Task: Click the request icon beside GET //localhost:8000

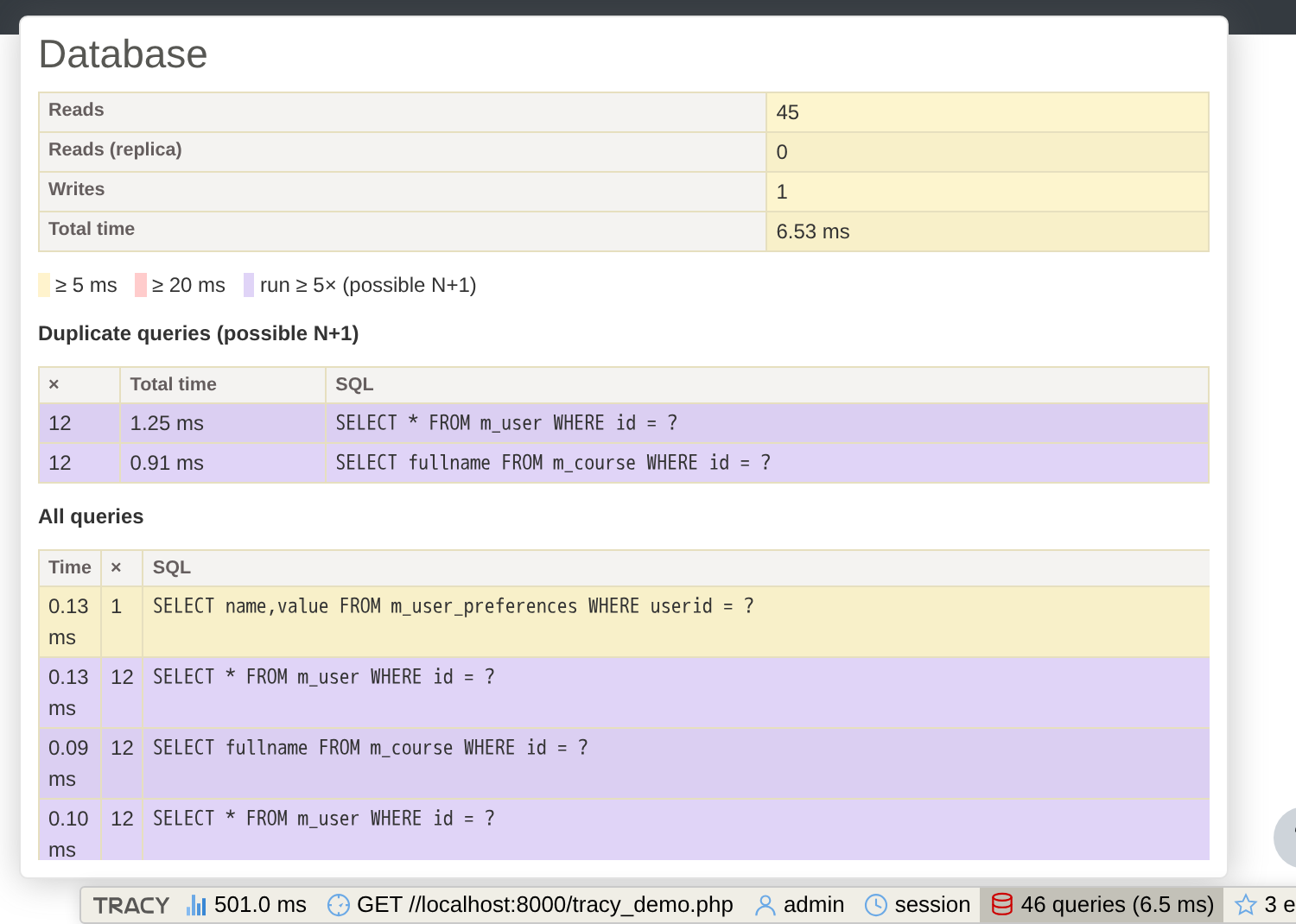Action: (x=339, y=905)
